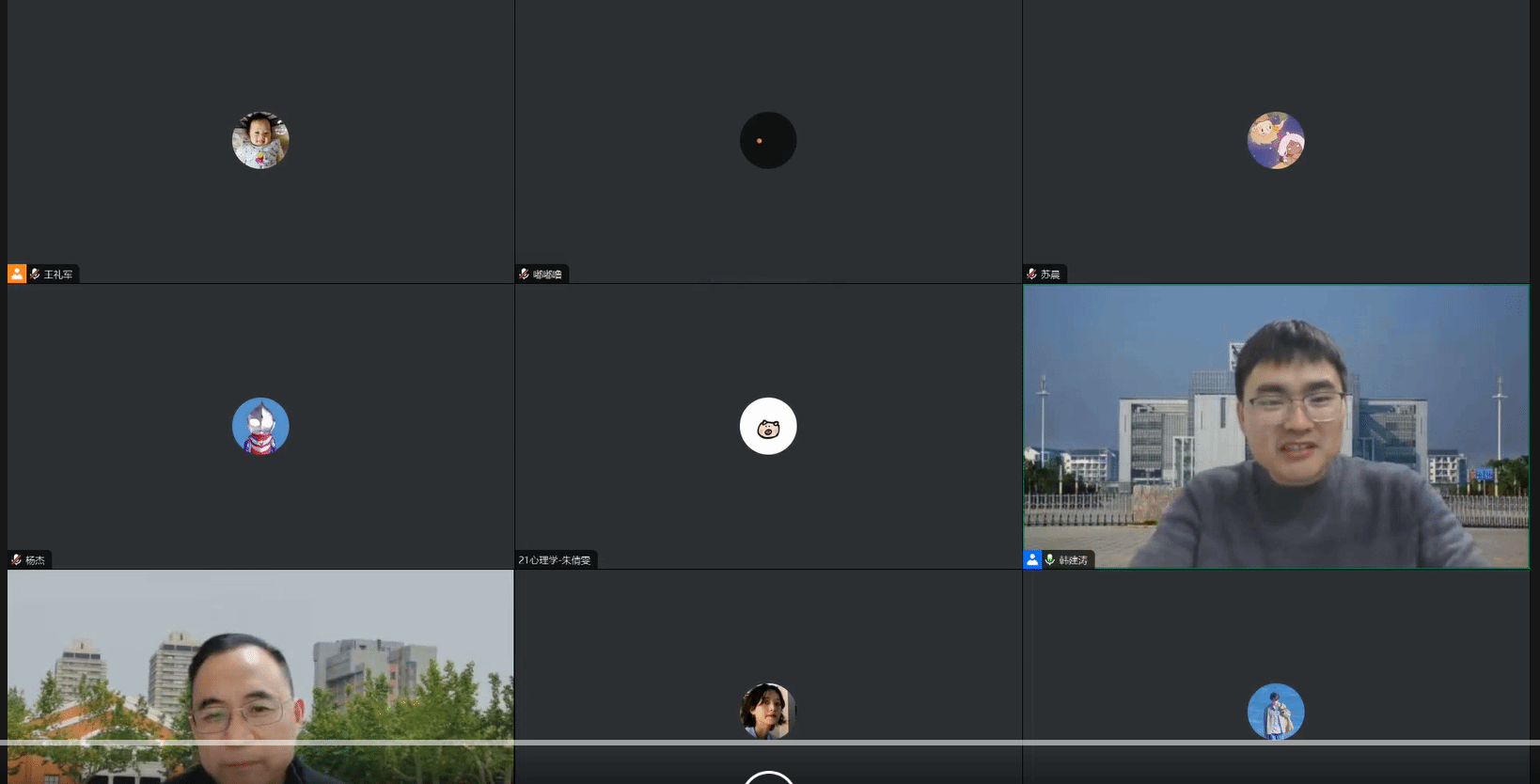
Task: Select the 韩建涛 name label
Action: pyautogui.click(x=1073, y=560)
